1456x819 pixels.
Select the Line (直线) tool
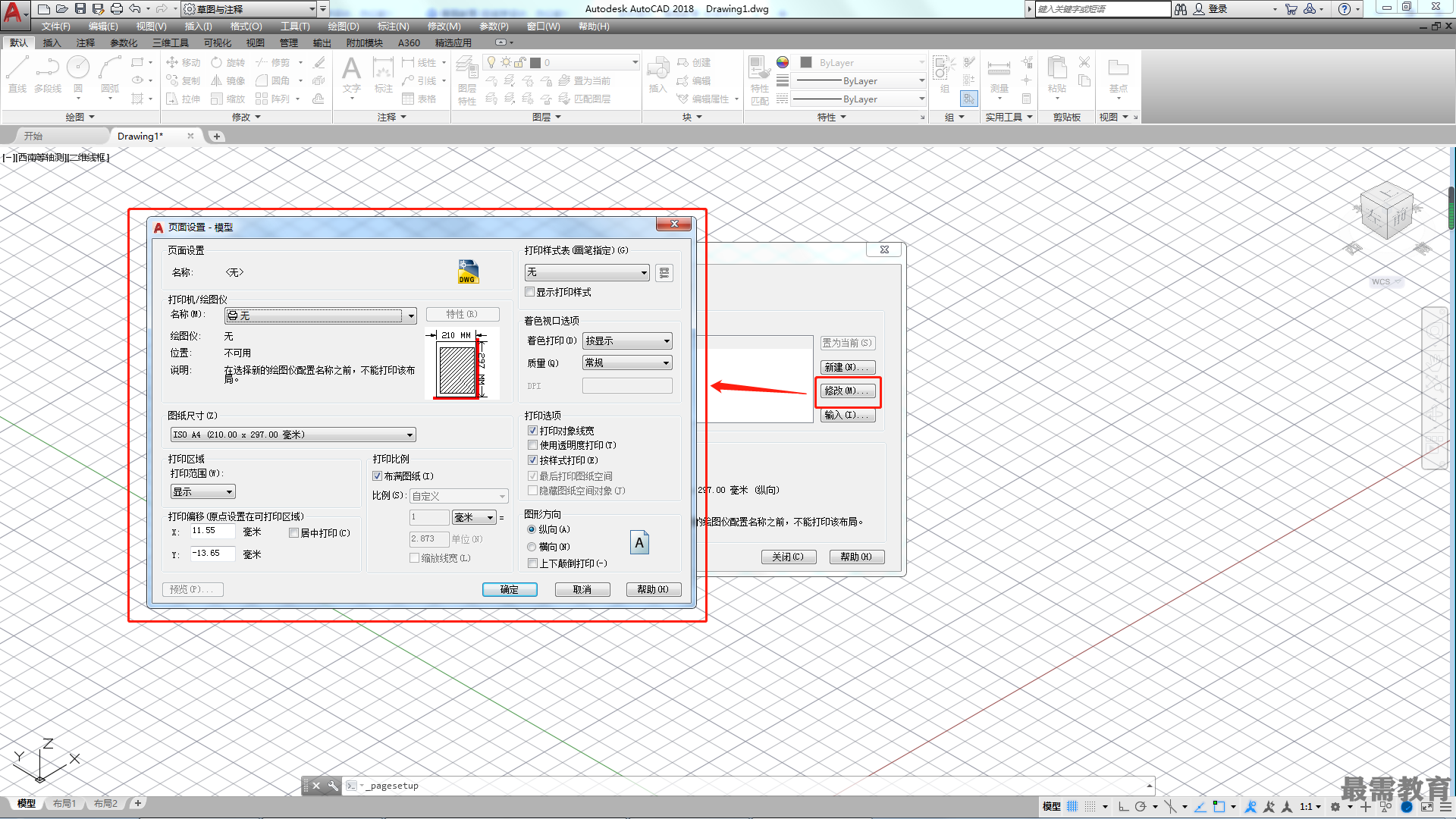pyautogui.click(x=17, y=74)
